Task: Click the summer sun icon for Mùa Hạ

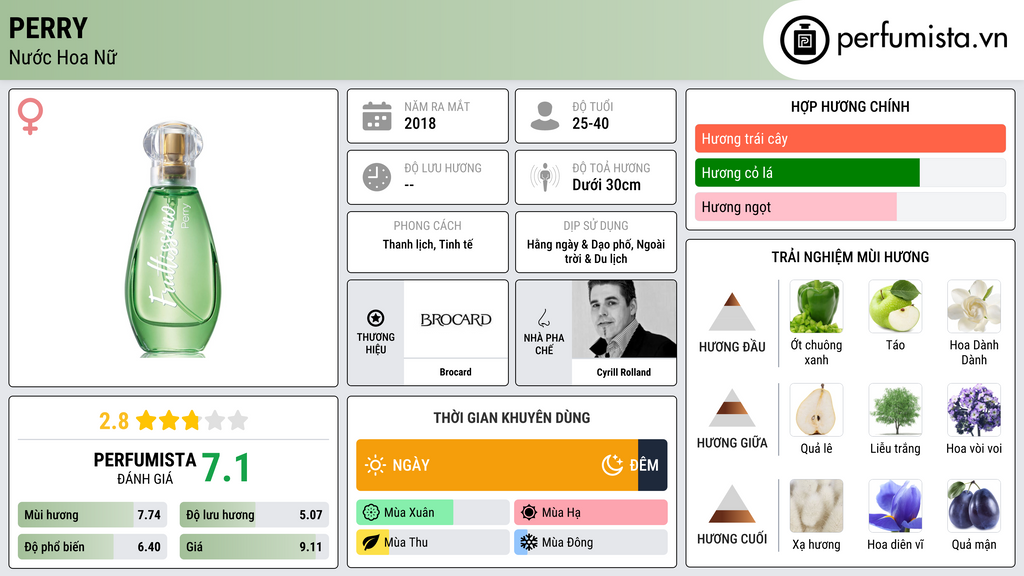Action: click(x=529, y=513)
